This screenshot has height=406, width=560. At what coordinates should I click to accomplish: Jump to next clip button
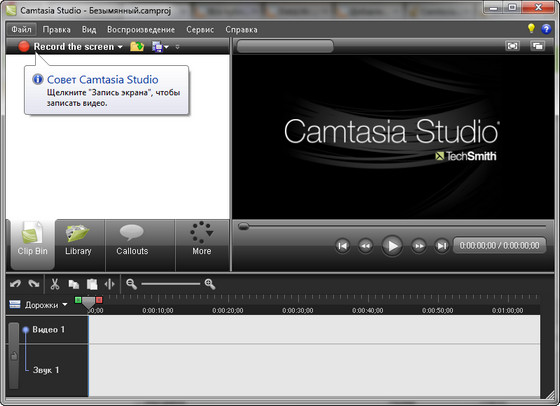(441, 246)
